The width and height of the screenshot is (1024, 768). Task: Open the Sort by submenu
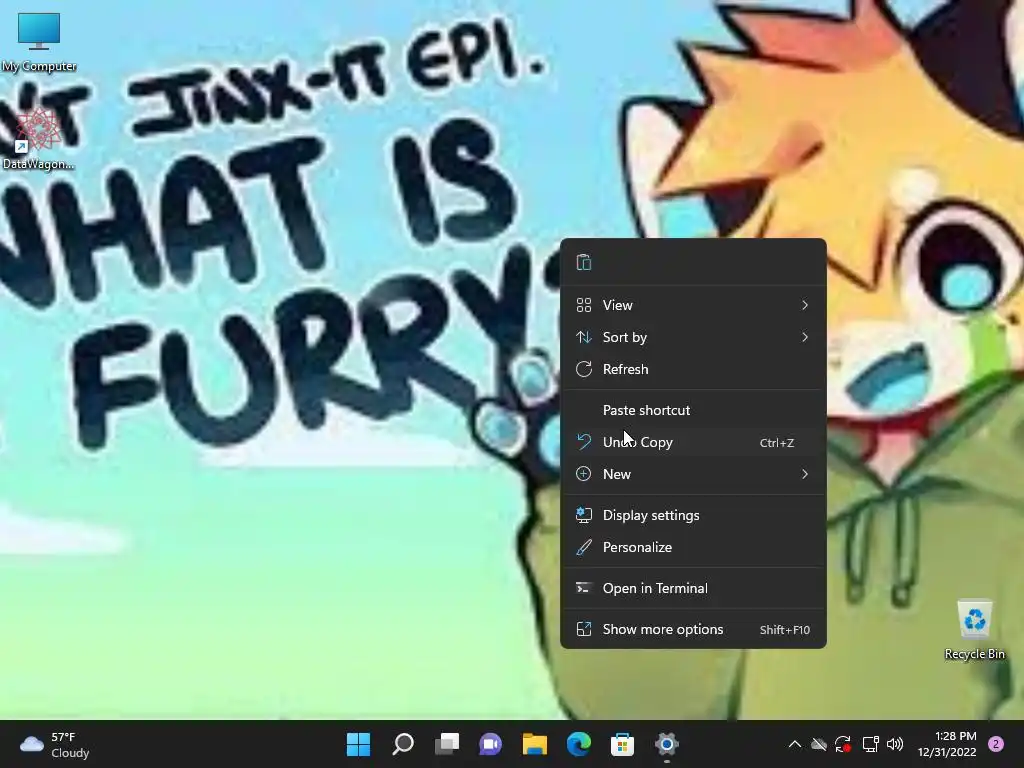click(x=694, y=337)
